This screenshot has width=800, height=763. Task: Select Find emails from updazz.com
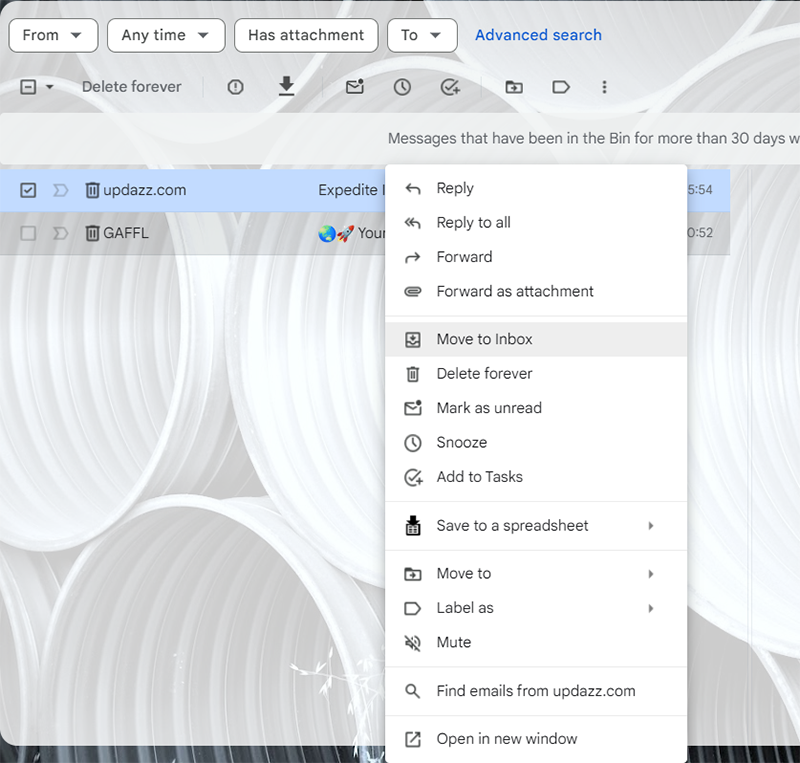[536, 691]
